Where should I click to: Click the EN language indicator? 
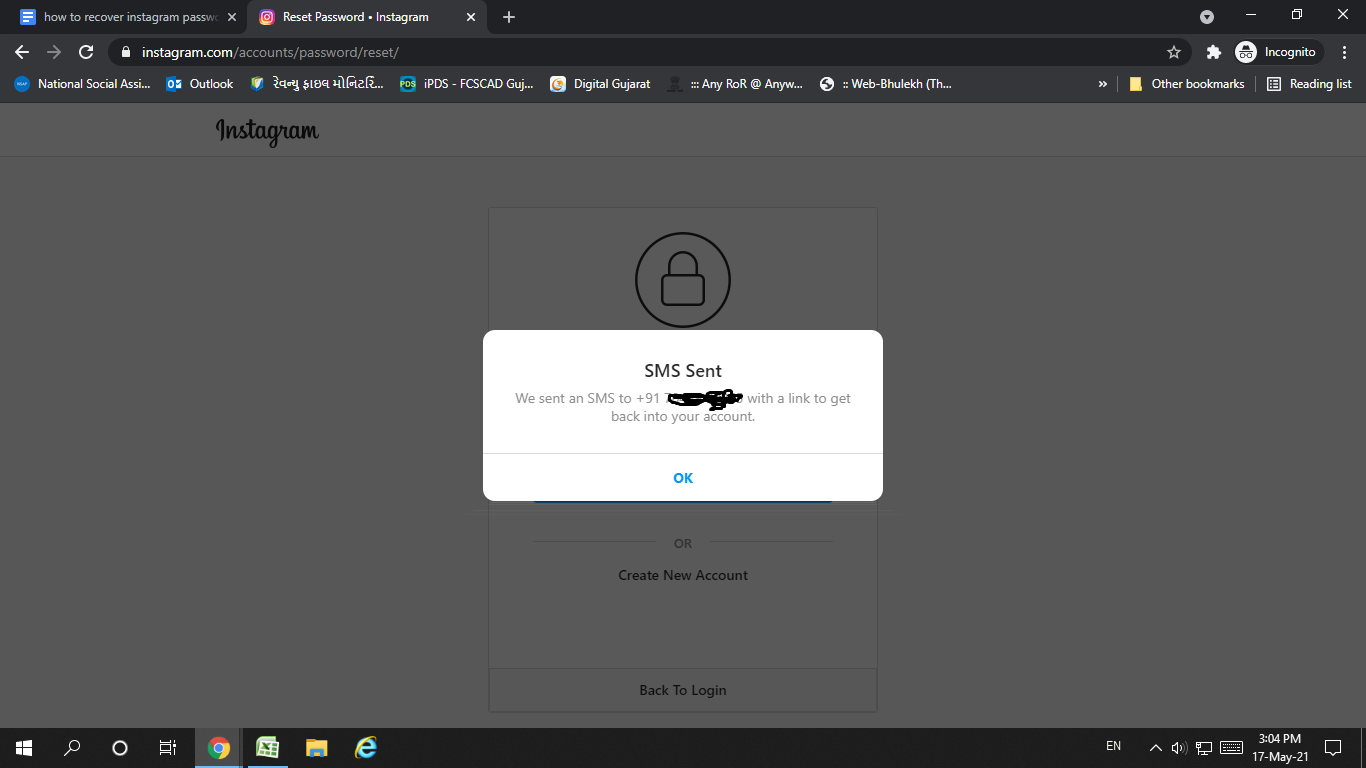(x=1114, y=747)
